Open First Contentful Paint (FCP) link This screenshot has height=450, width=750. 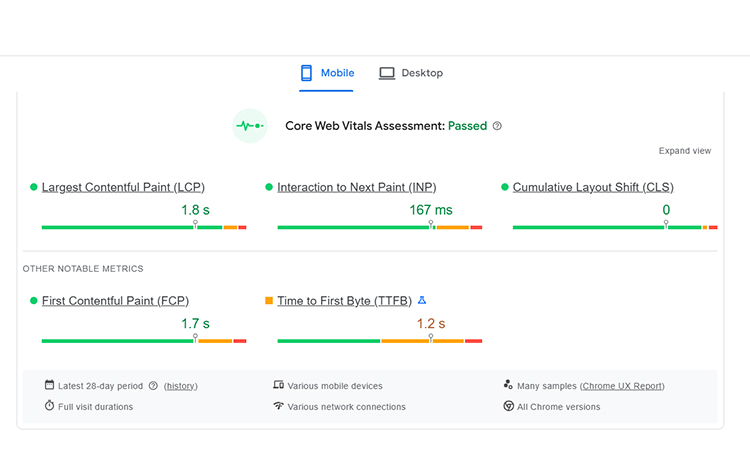[x=115, y=300]
